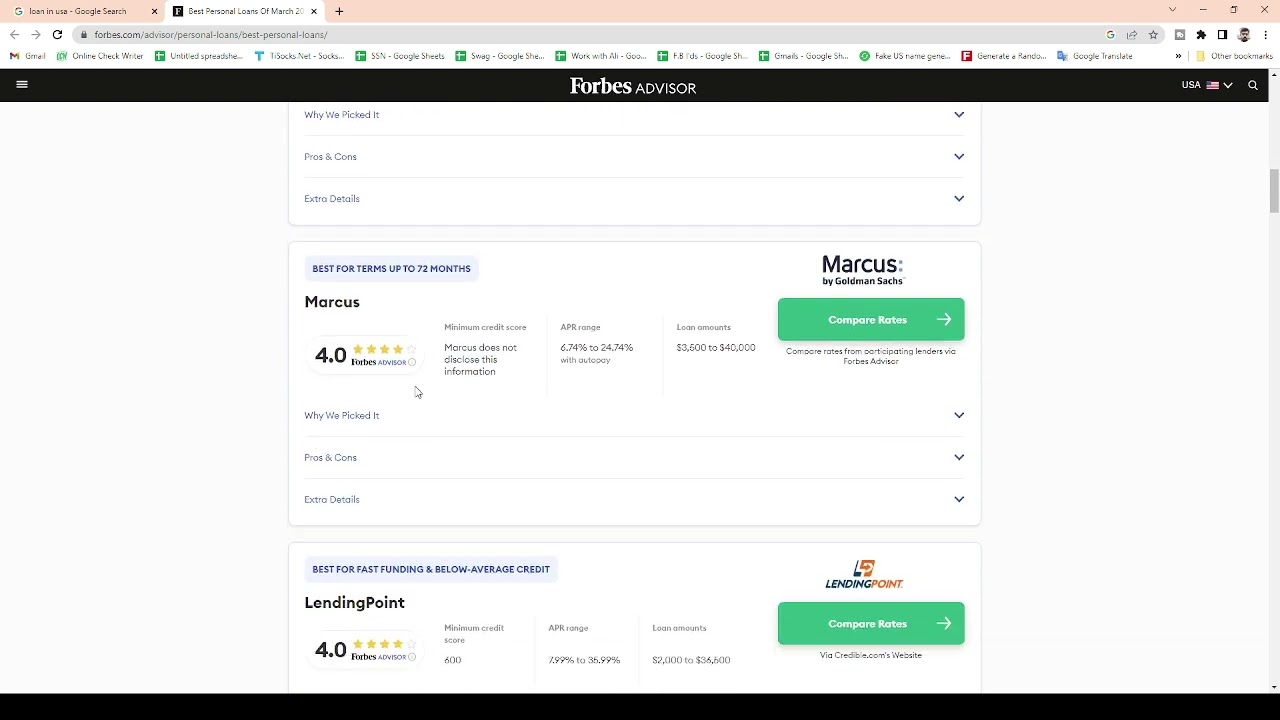Expand Marcus Pros & Cons section
The width and height of the screenshot is (1280, 720).
coord(634,458)
